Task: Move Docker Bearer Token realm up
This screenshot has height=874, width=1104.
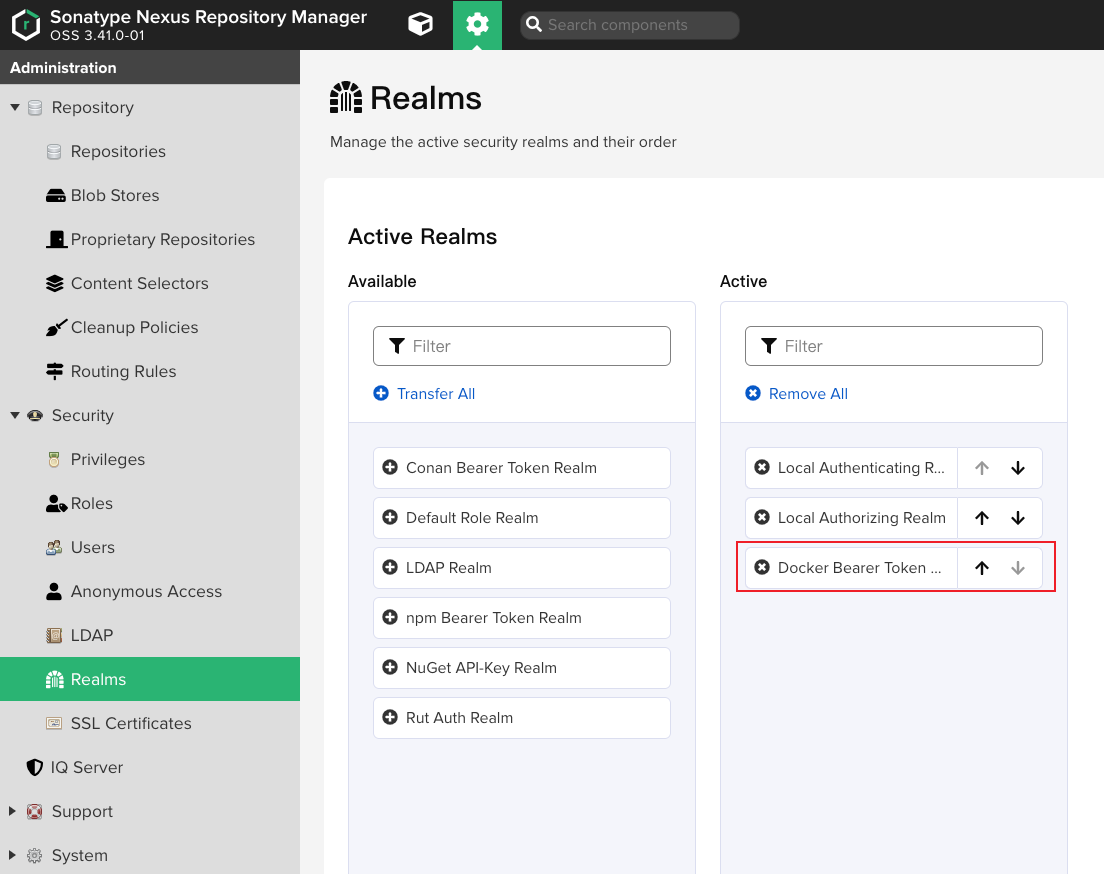Action: (x=982, y=568)
